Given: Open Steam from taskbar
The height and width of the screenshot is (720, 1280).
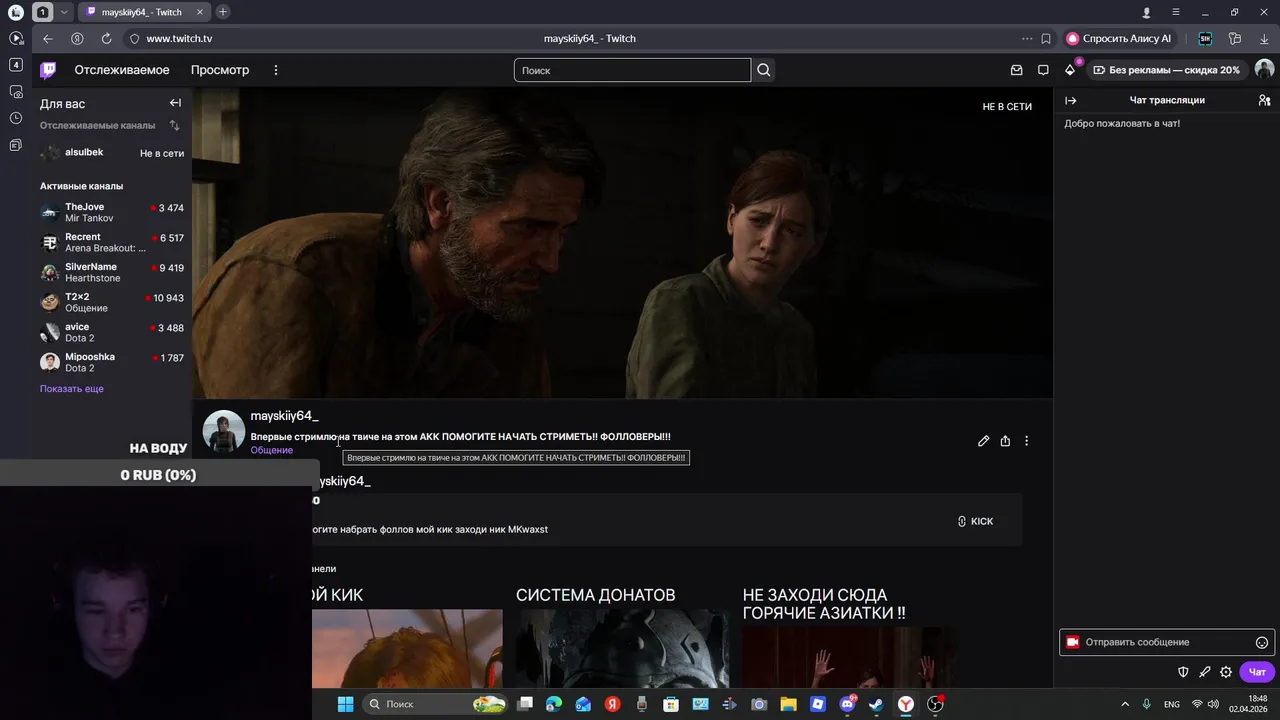Looking at the screenshot, I should [876, 704].
